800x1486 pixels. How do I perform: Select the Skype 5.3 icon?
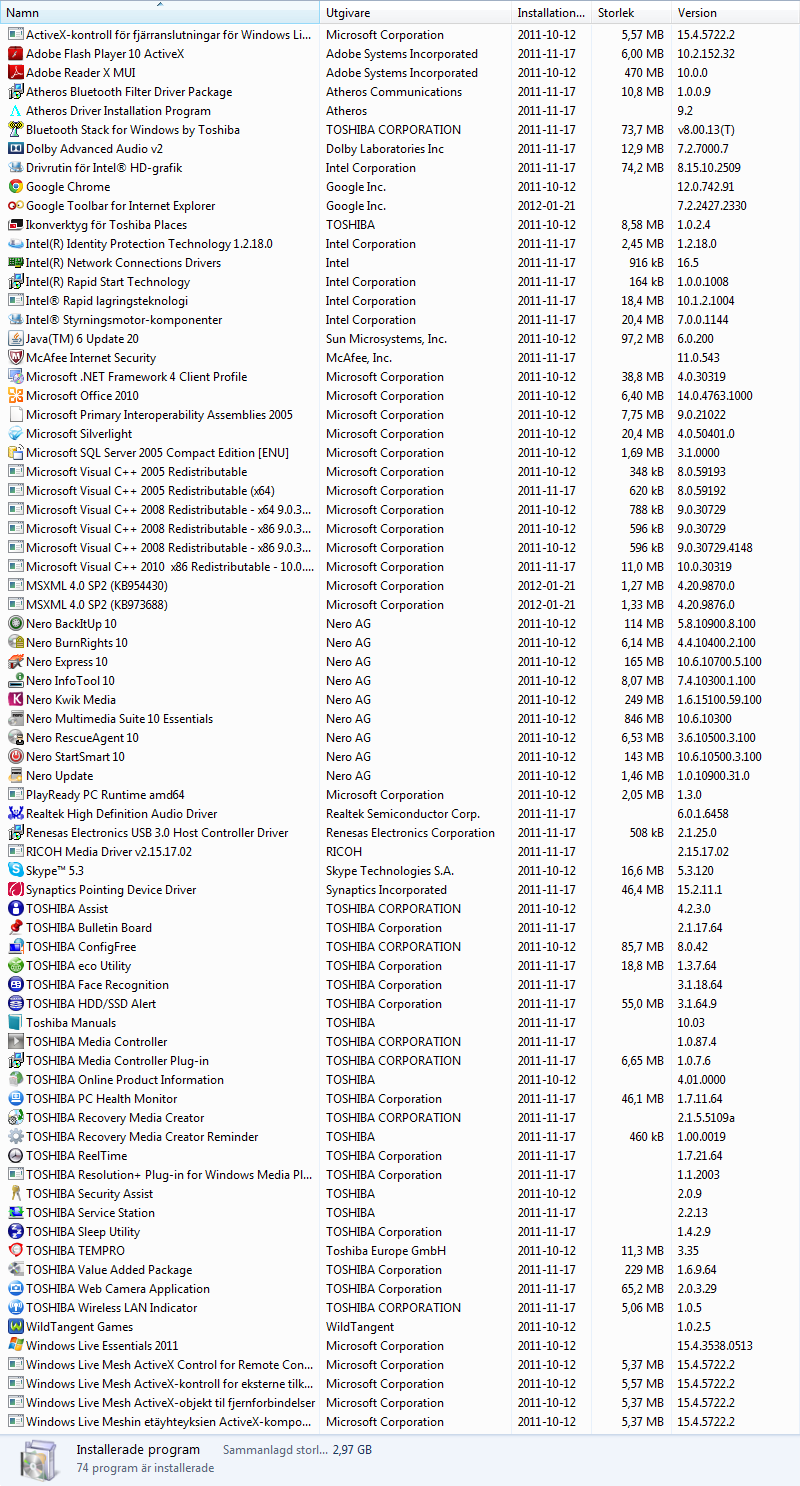[16, 871]
